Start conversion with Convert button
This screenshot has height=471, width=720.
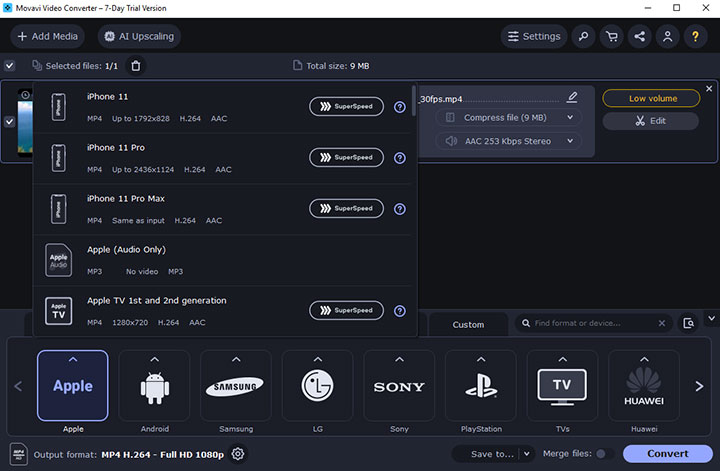pyautogui.click(x=668, y=454)
